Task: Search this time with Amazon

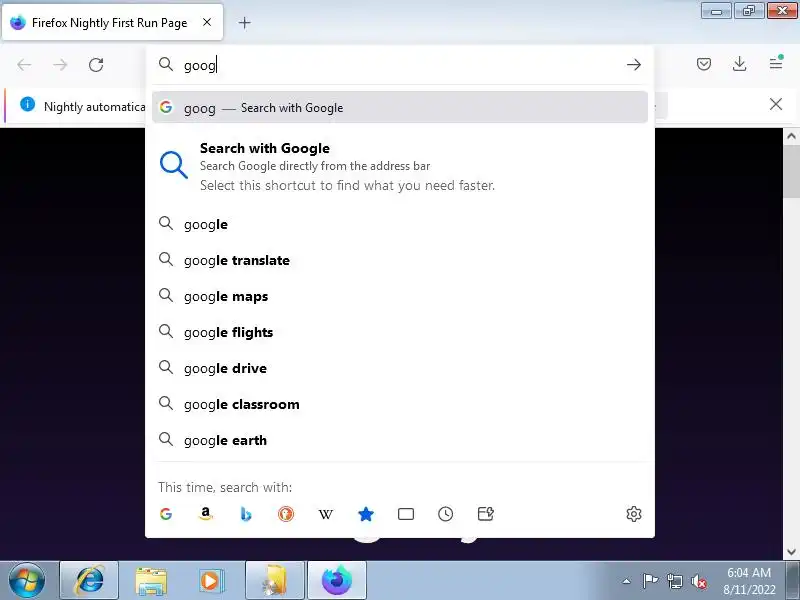Action: tap(206, 514)
